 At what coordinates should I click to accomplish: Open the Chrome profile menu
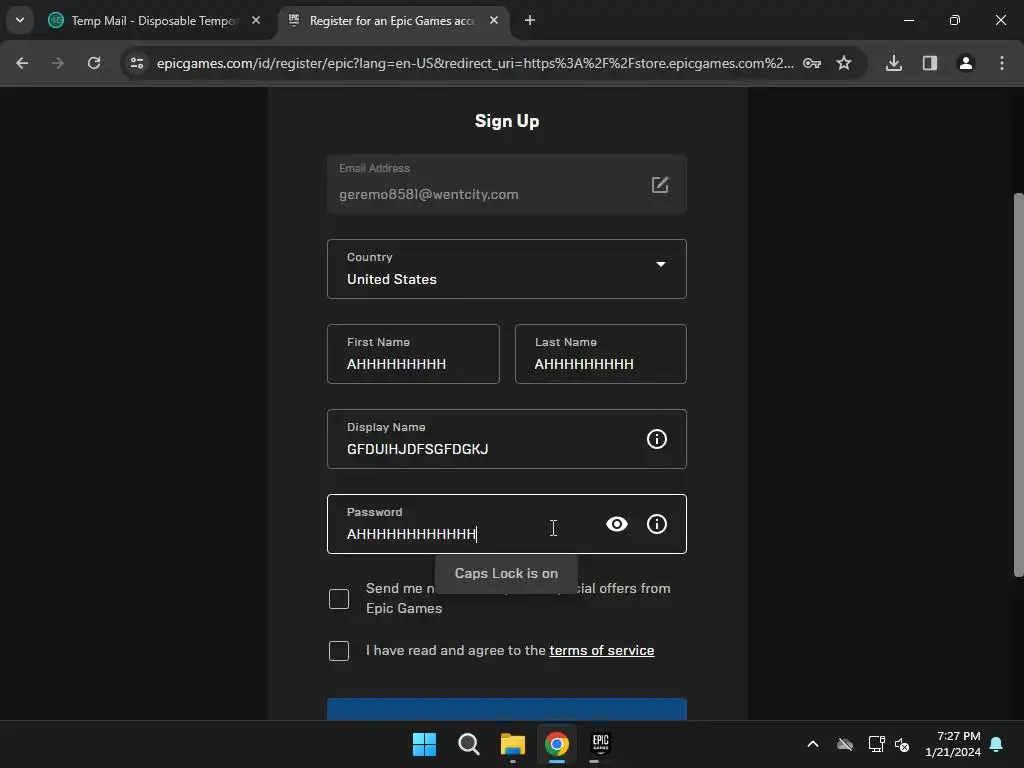point(966,63)
